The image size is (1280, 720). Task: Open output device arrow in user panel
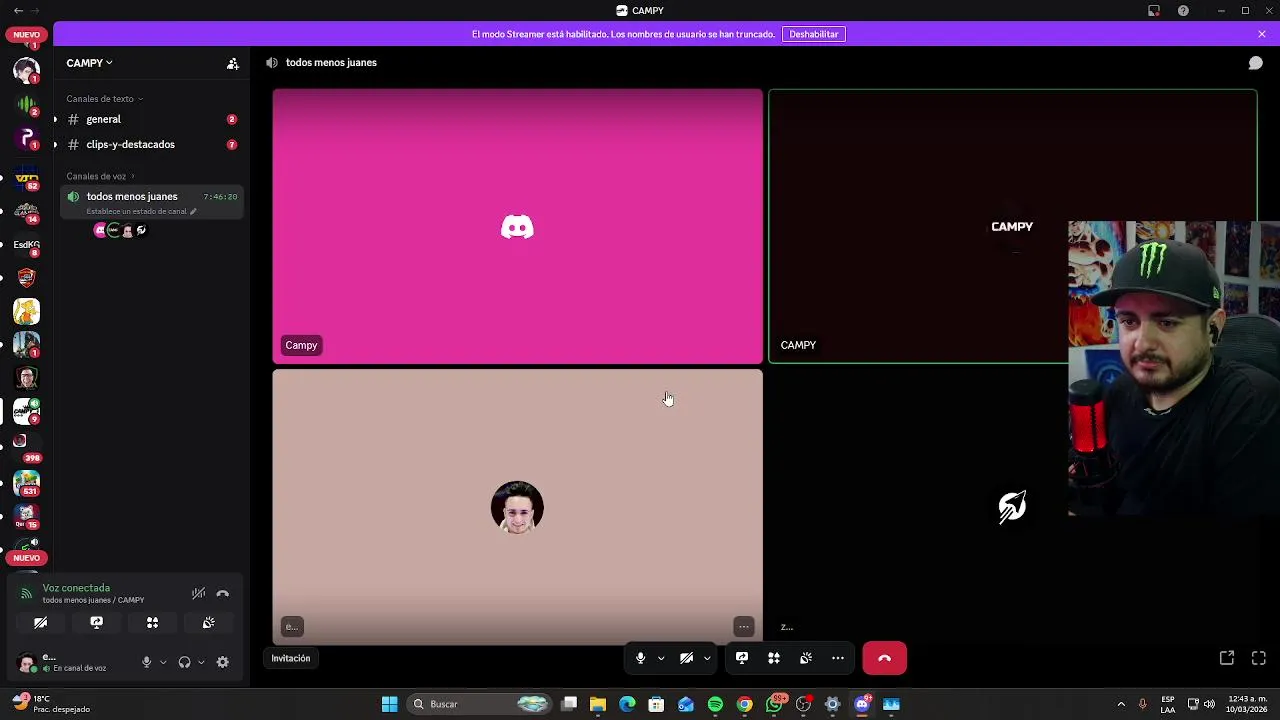pyautogui.click(x=201, y=662)
